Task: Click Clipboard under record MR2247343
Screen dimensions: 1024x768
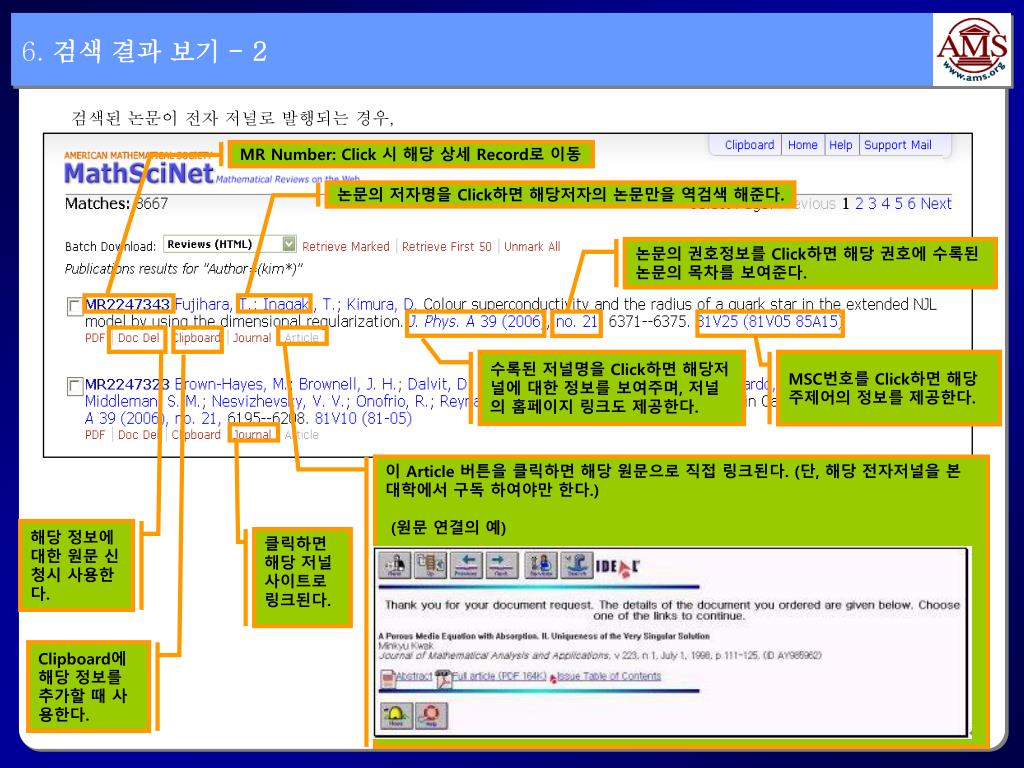Action: [197, 338]
